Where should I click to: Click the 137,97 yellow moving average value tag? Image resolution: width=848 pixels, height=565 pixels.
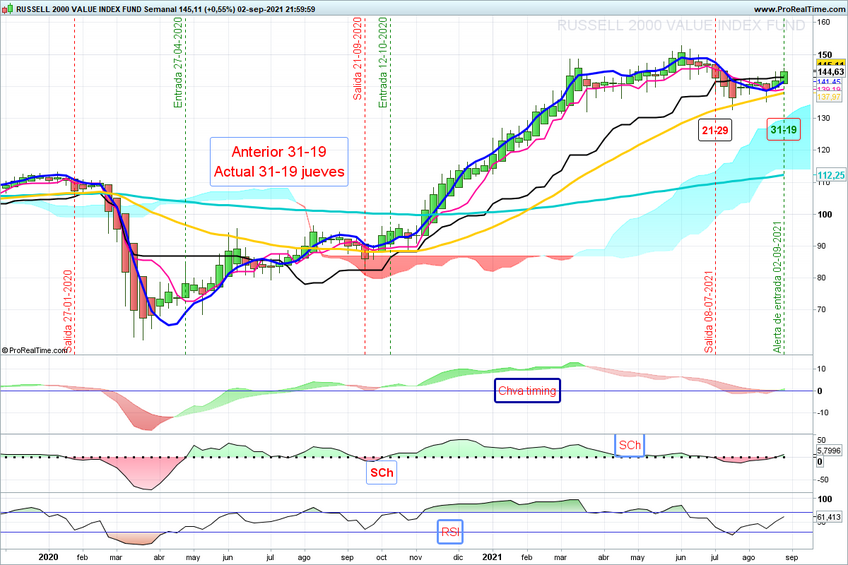[829, 97]
